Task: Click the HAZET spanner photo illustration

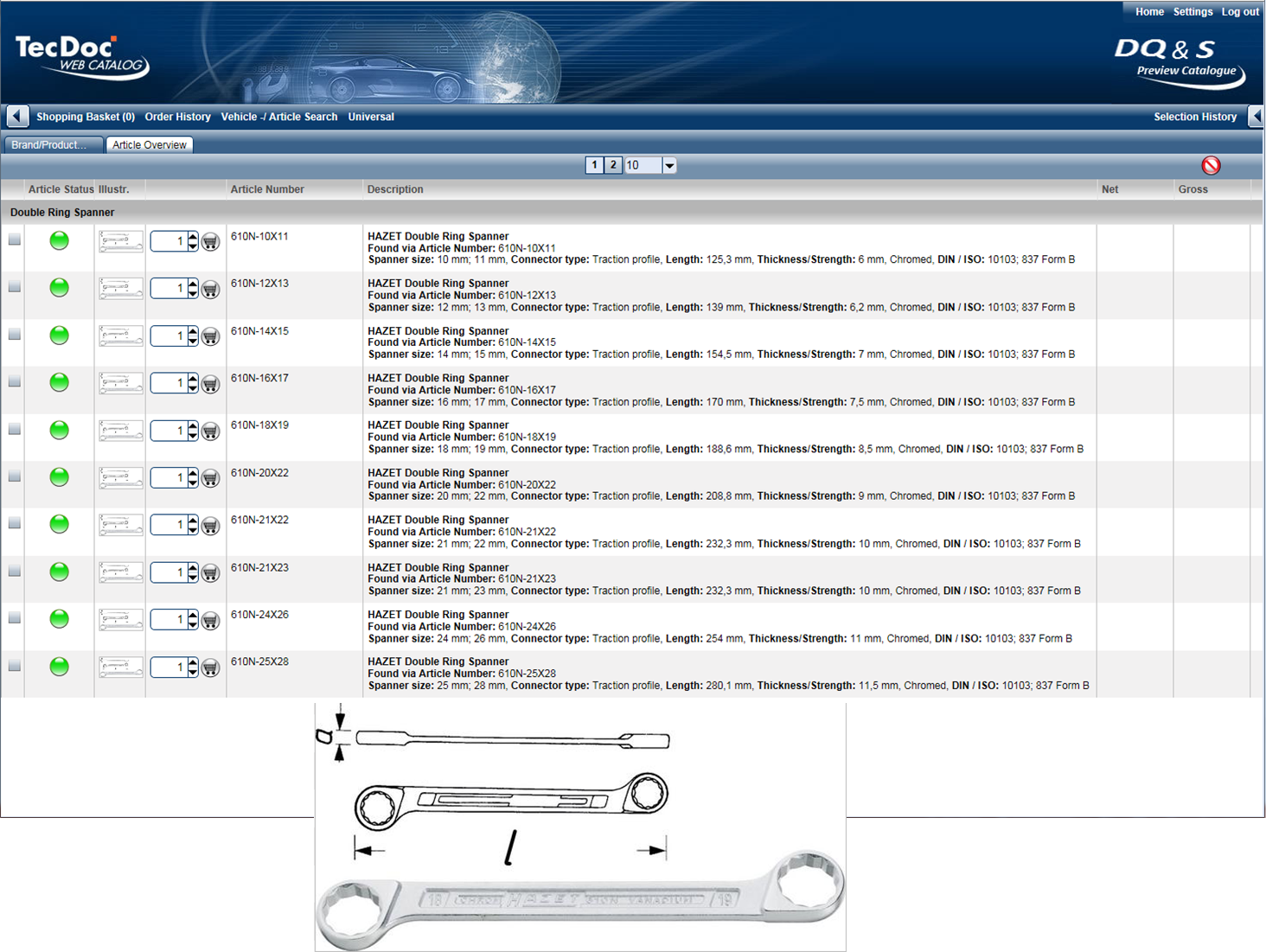Action: click(x=580, y=899)
